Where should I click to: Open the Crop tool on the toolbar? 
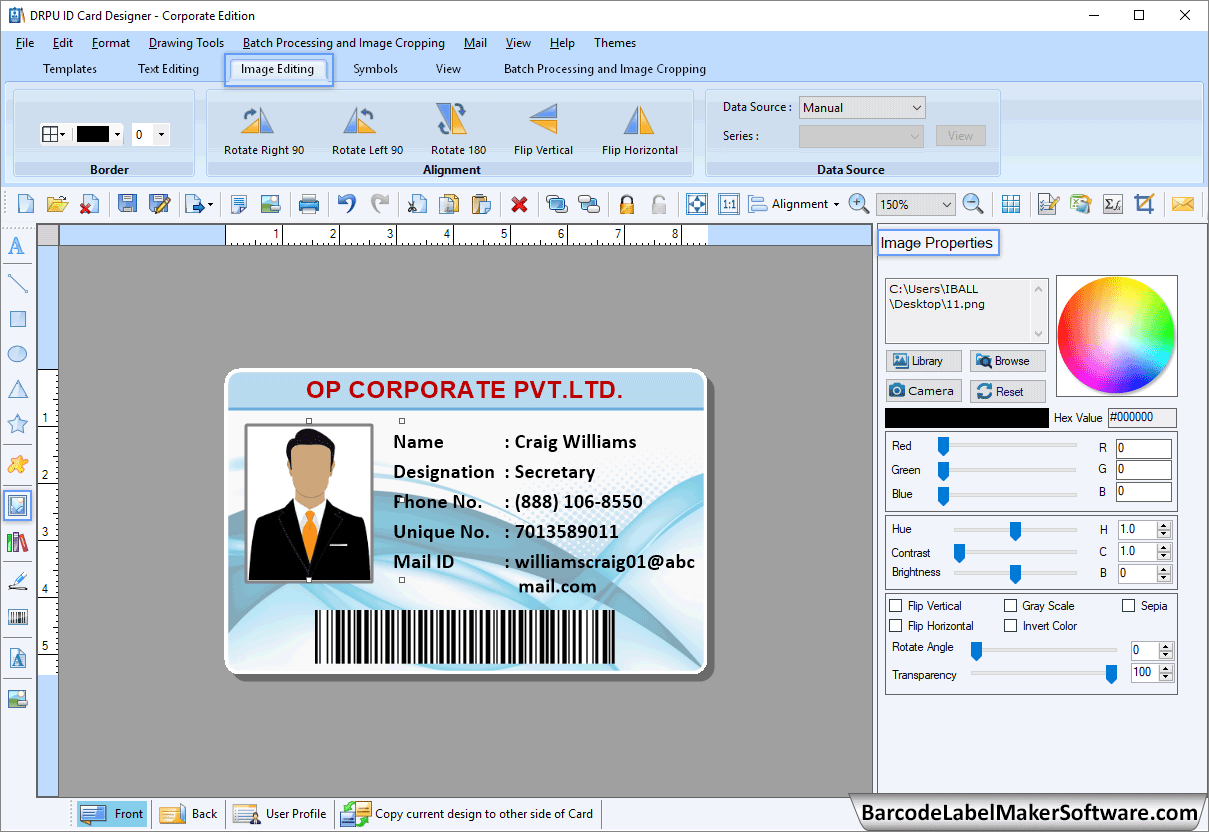click(1146, 203)
